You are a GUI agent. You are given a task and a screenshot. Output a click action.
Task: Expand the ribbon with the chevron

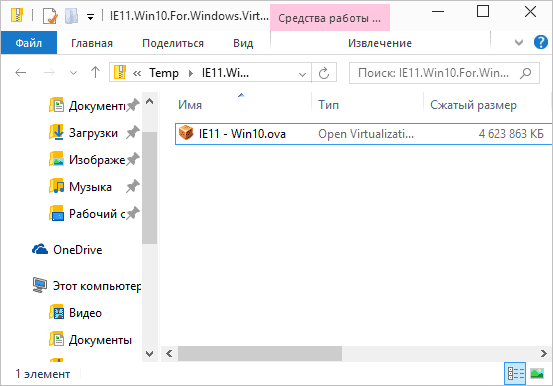coord(518,43)
